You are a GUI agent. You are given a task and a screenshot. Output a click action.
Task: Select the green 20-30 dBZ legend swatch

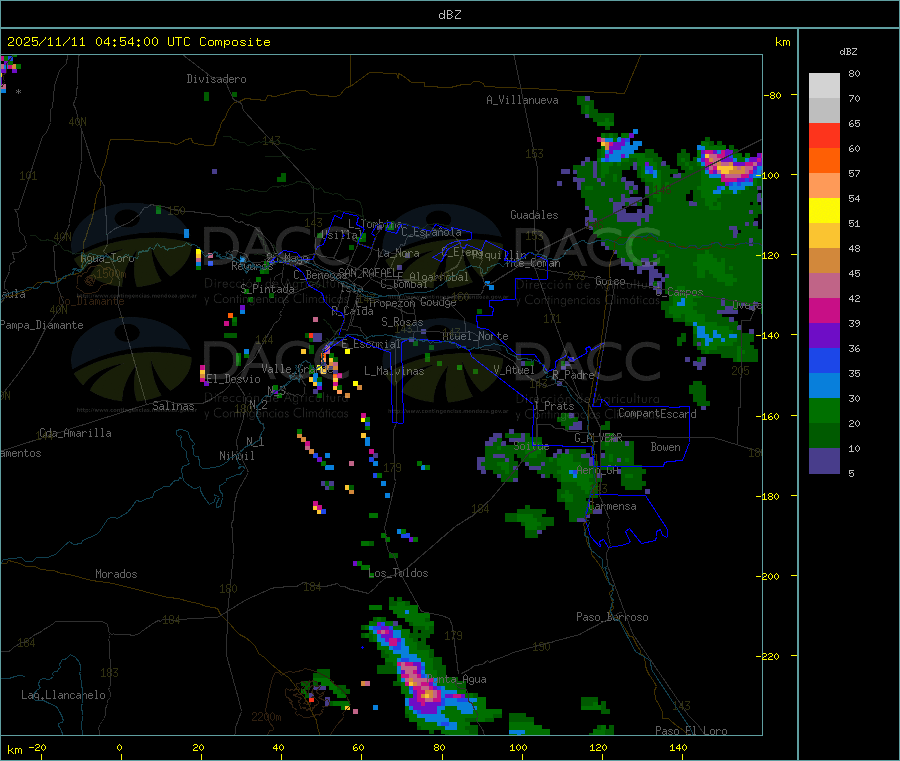click(x=824, y=410)
